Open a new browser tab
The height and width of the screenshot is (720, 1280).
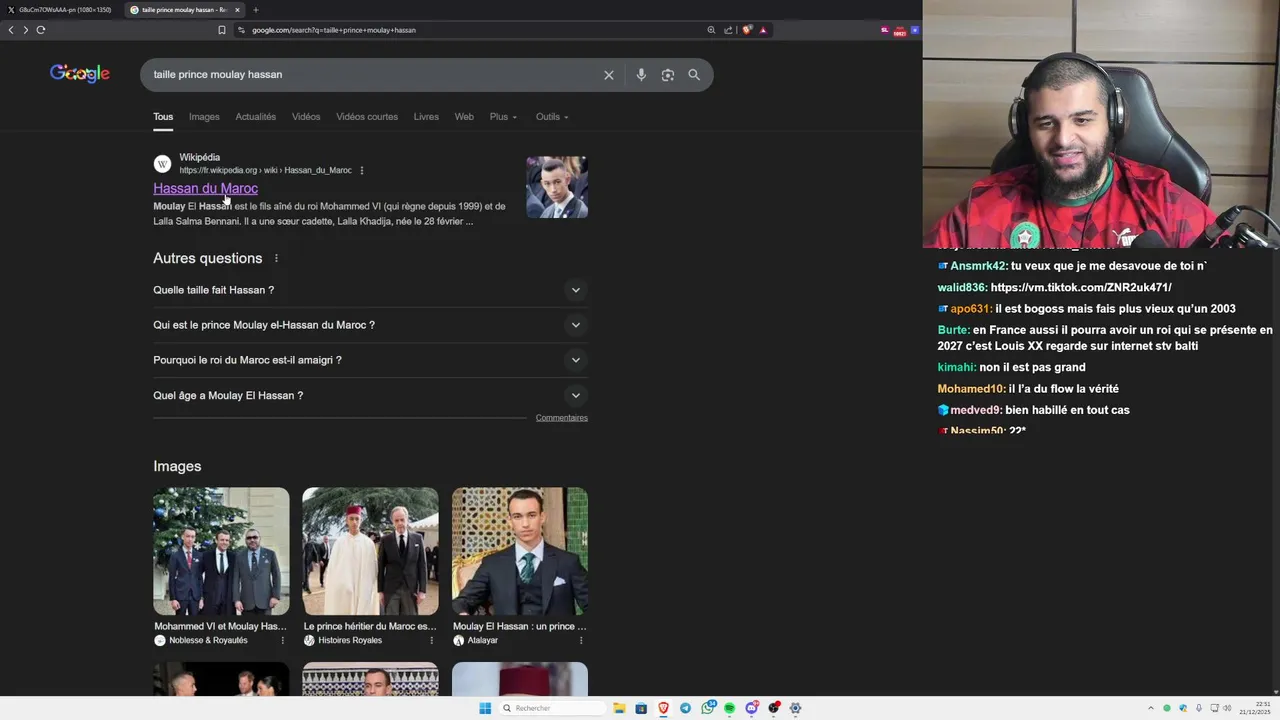255,10
